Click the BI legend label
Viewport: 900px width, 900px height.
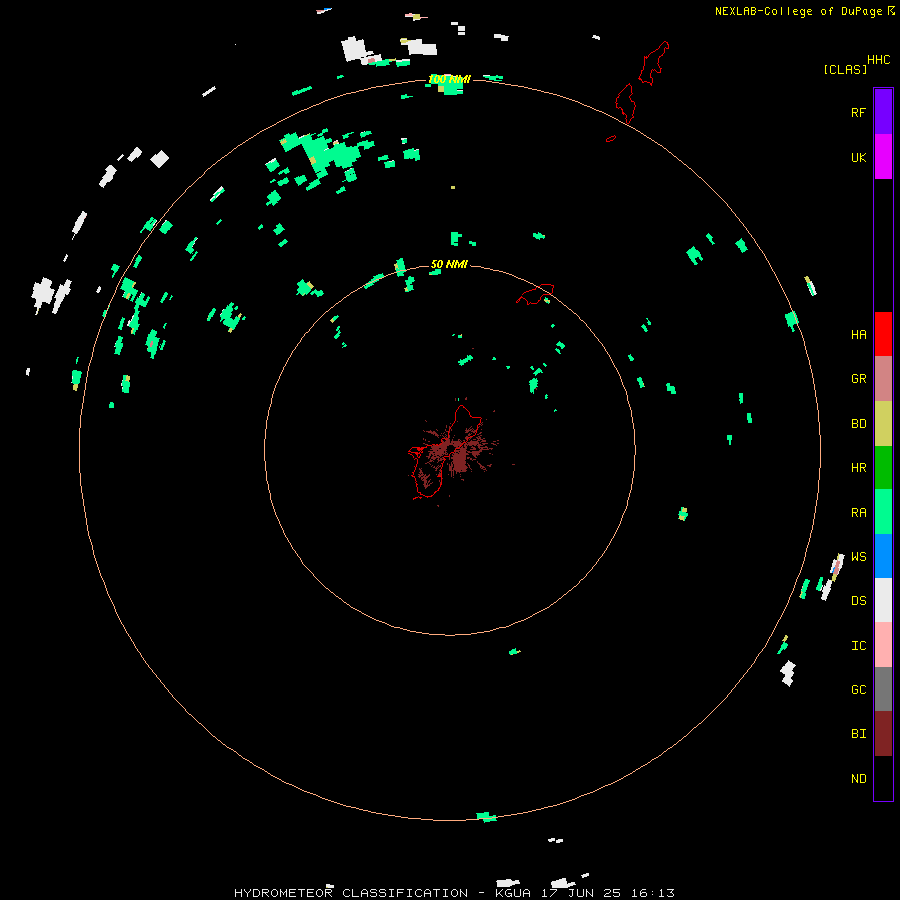coord(858,734)
